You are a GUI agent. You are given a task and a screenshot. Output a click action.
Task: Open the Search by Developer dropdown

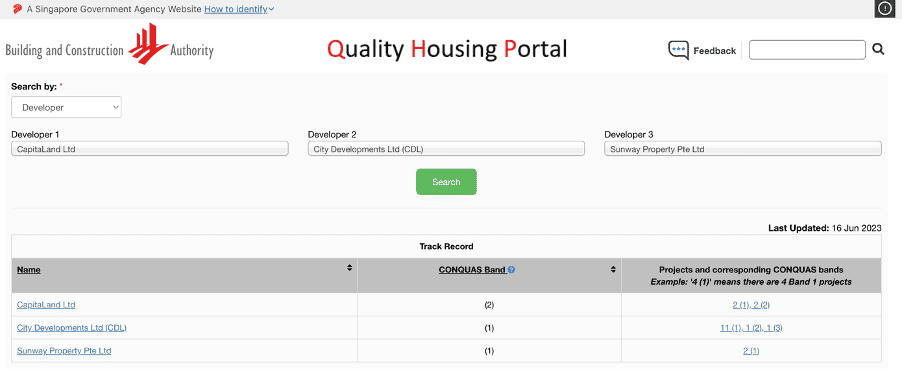coord(66,108)
